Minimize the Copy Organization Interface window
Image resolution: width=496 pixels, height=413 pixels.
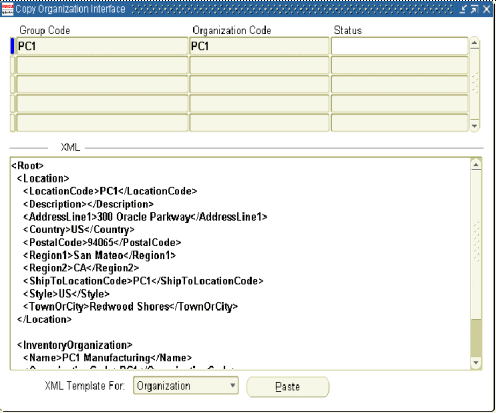tap(463, 9)
